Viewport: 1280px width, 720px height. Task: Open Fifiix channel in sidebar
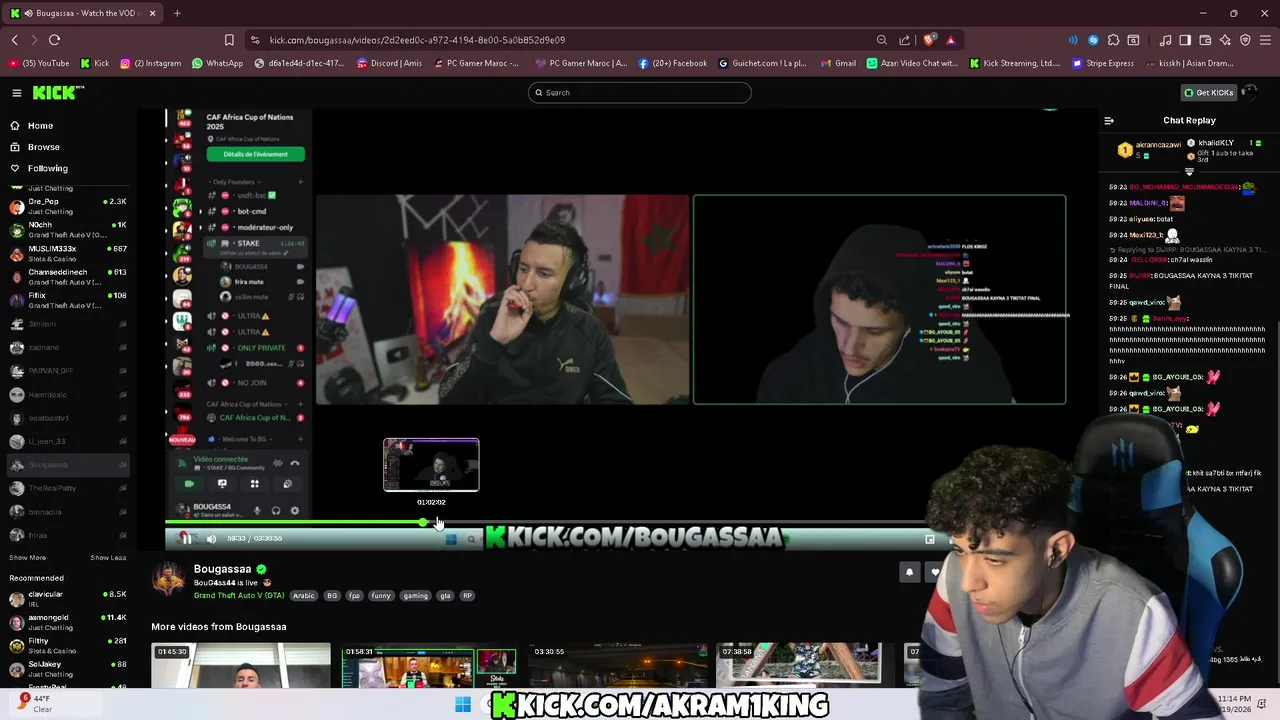(x=68, y=300)
